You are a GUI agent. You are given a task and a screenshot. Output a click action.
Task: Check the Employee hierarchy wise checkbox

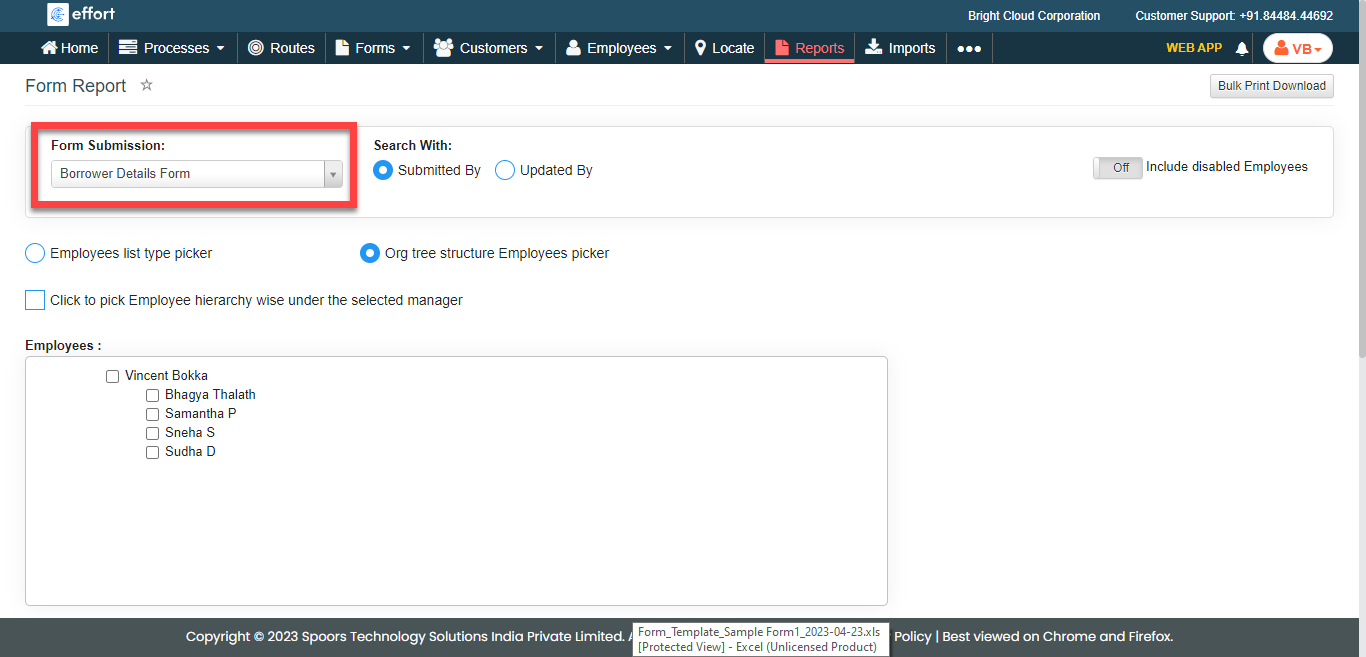35,300
